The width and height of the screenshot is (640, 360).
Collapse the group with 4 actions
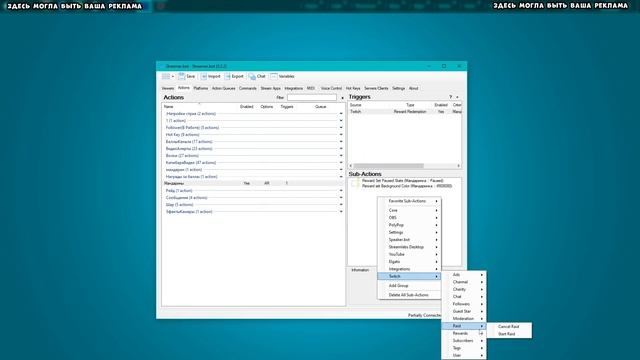(341, 198)
